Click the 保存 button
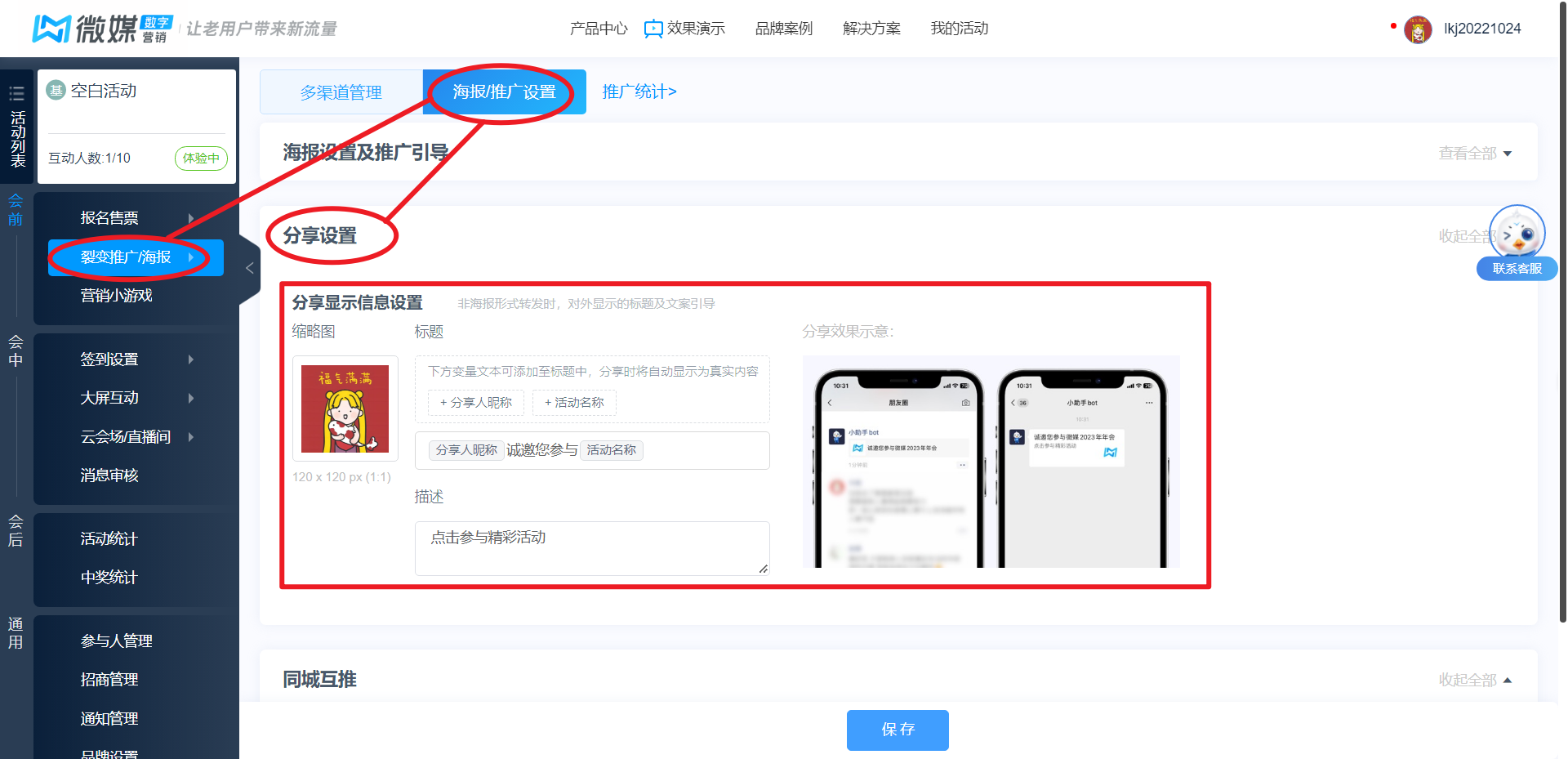Screen dimensions: 1568x759 898,730
